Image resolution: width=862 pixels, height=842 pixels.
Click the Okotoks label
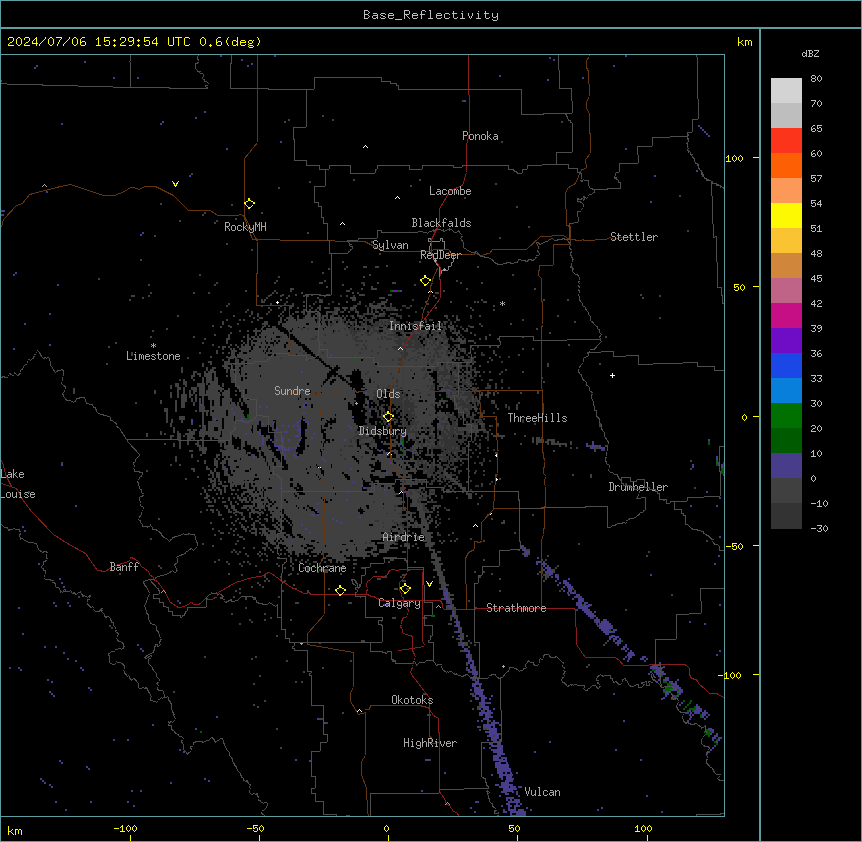412,700
